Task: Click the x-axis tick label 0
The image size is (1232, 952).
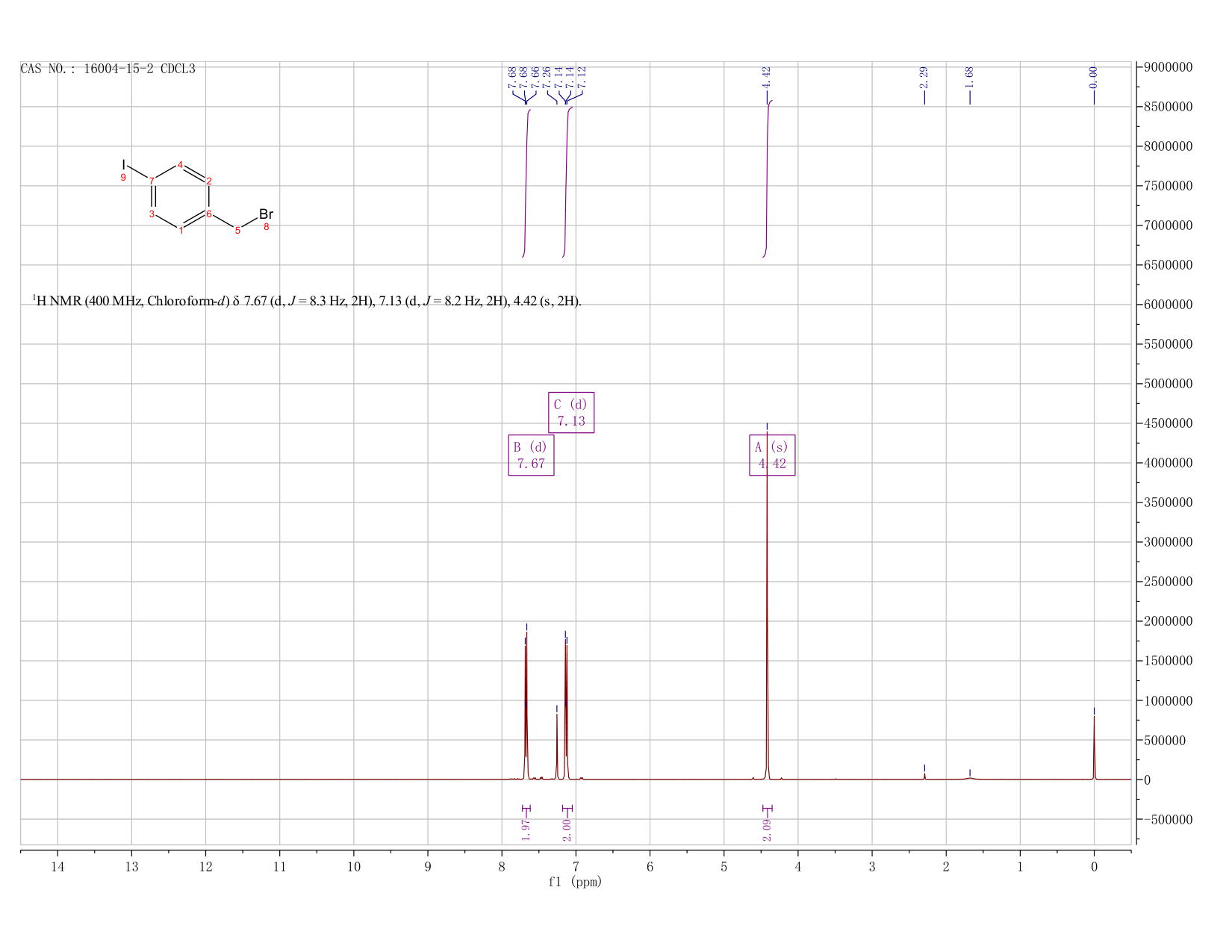Action: (1094, 866)
